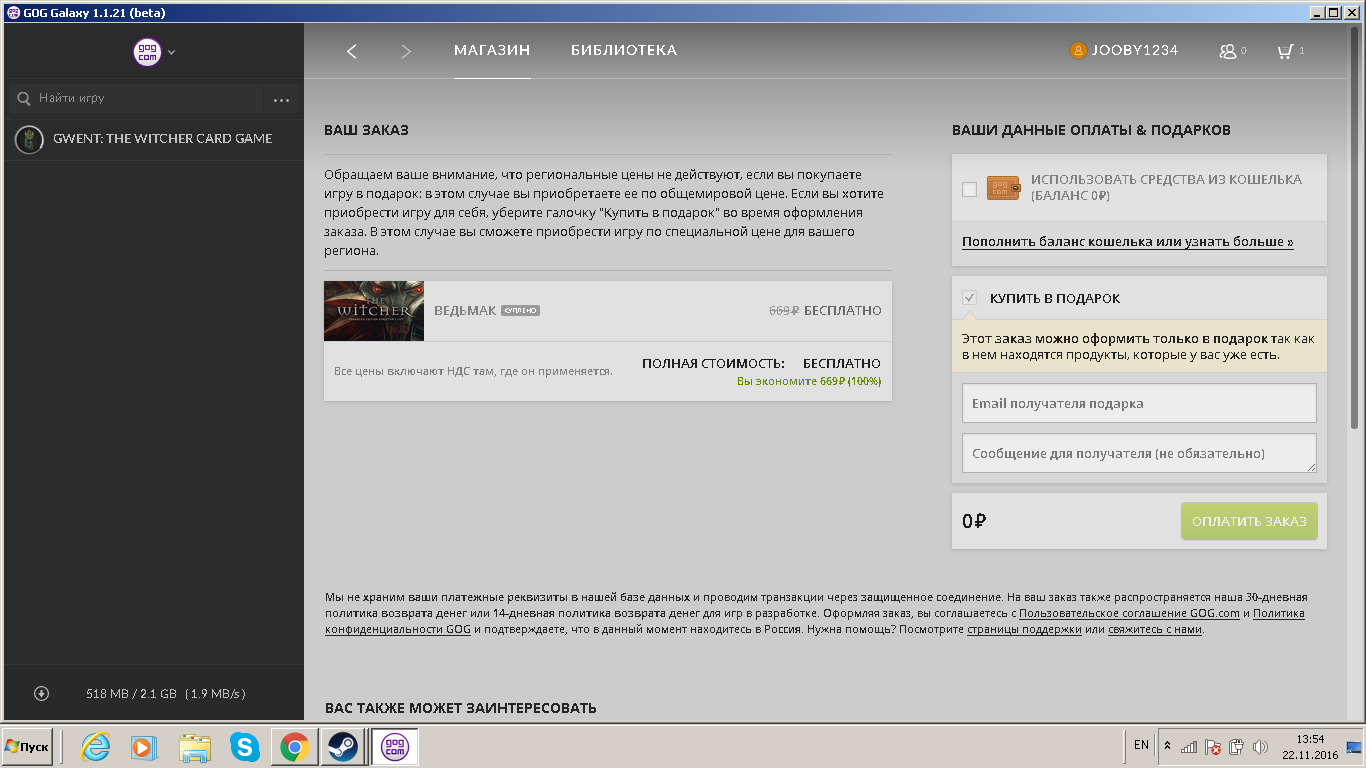Click the "Ваш заказ" heading

(x=366, y=130)
